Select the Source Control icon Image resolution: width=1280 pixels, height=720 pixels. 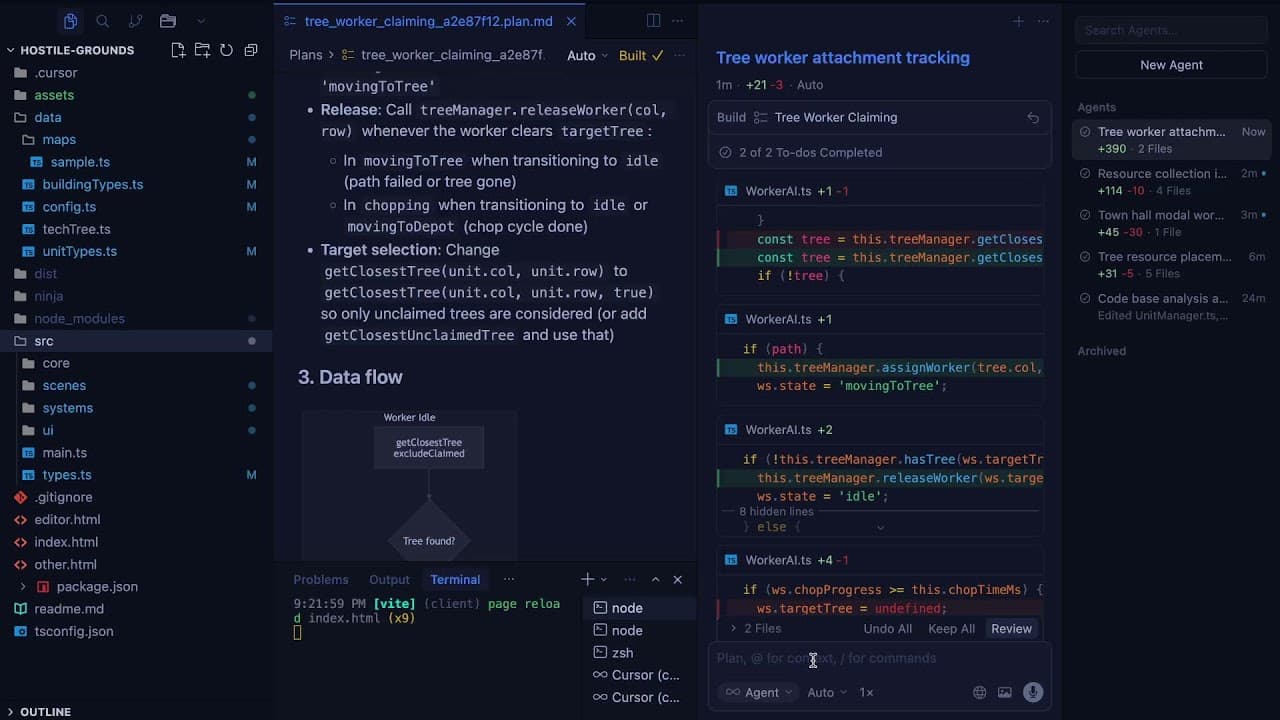137,20
